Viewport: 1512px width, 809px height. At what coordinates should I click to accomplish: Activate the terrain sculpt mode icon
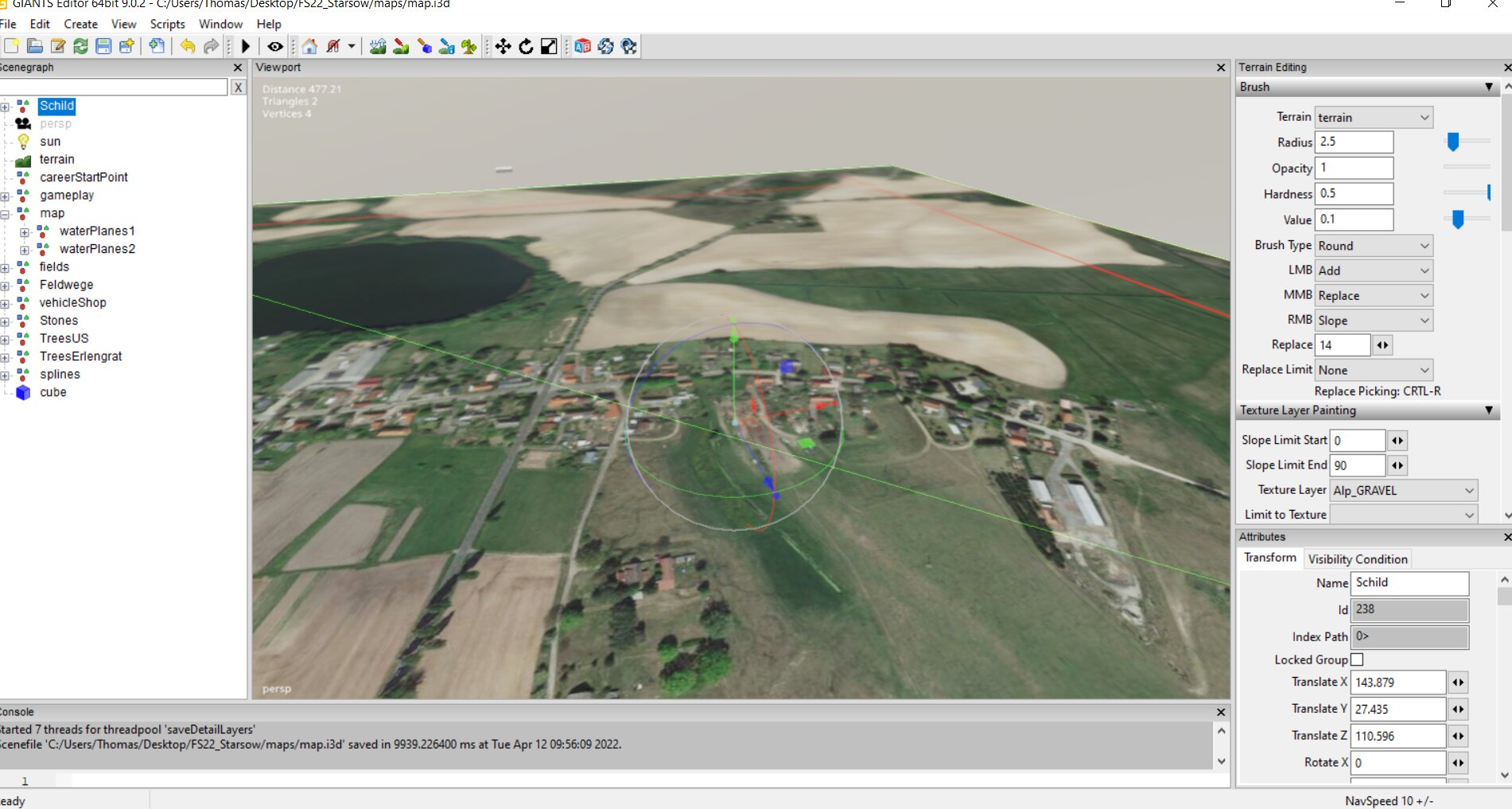(378, 47)
